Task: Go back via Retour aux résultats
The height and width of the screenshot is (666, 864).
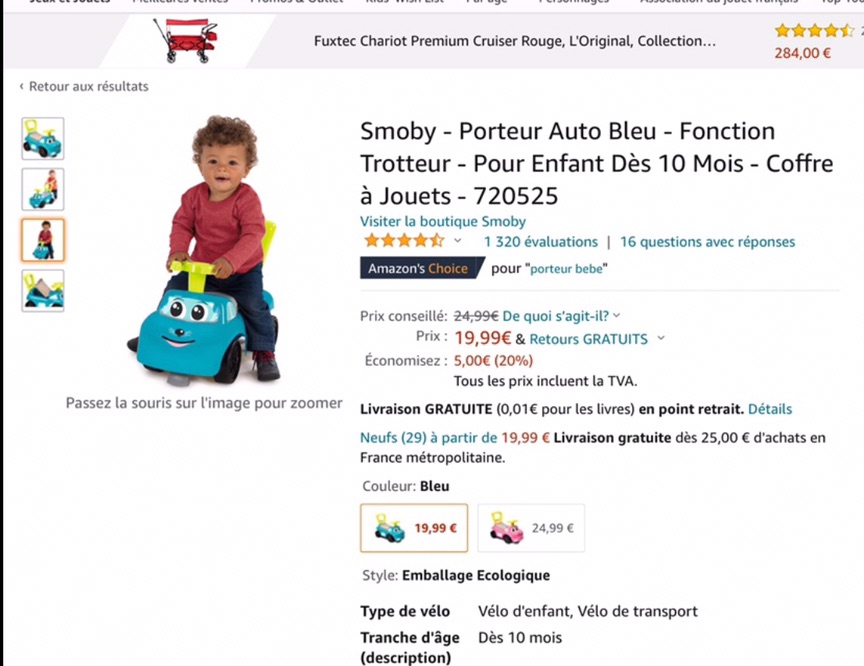Action: click(84, 86)
